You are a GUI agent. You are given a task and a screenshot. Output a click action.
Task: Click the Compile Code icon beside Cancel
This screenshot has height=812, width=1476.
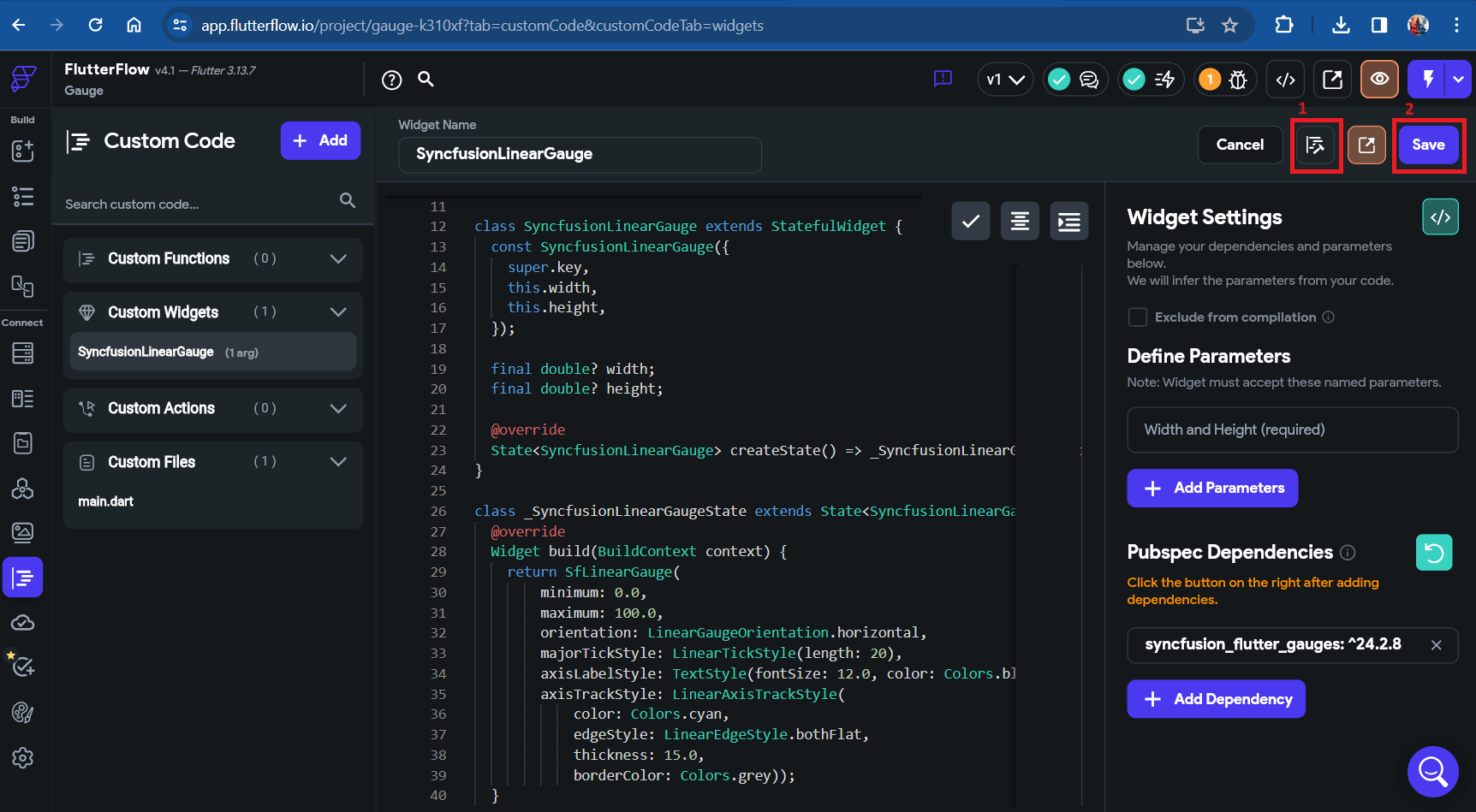pyautogui.click(x=1316, y=145)
